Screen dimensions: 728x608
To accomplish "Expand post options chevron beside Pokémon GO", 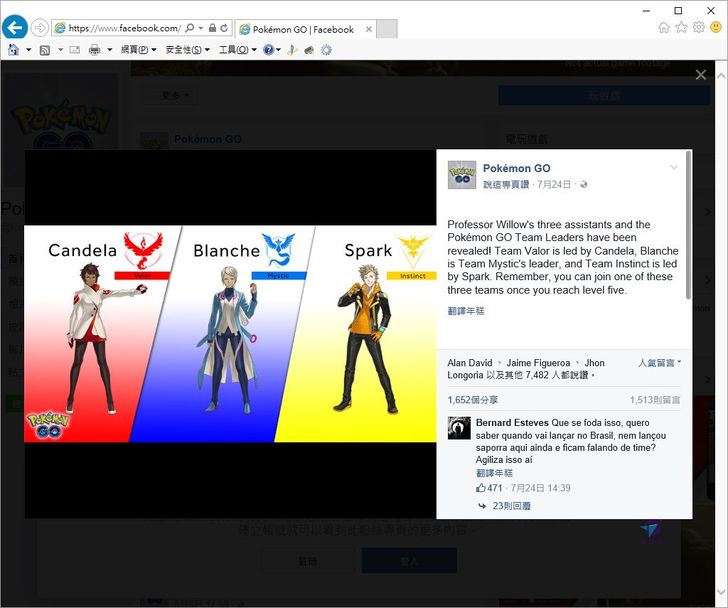I will tap(674, 168).
